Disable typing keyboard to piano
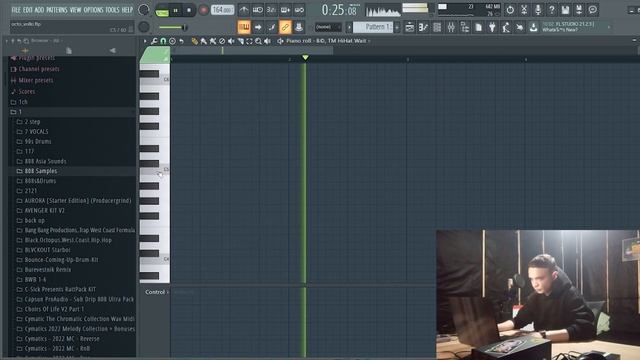Screen dimensions: 640x360 point(244,27)
